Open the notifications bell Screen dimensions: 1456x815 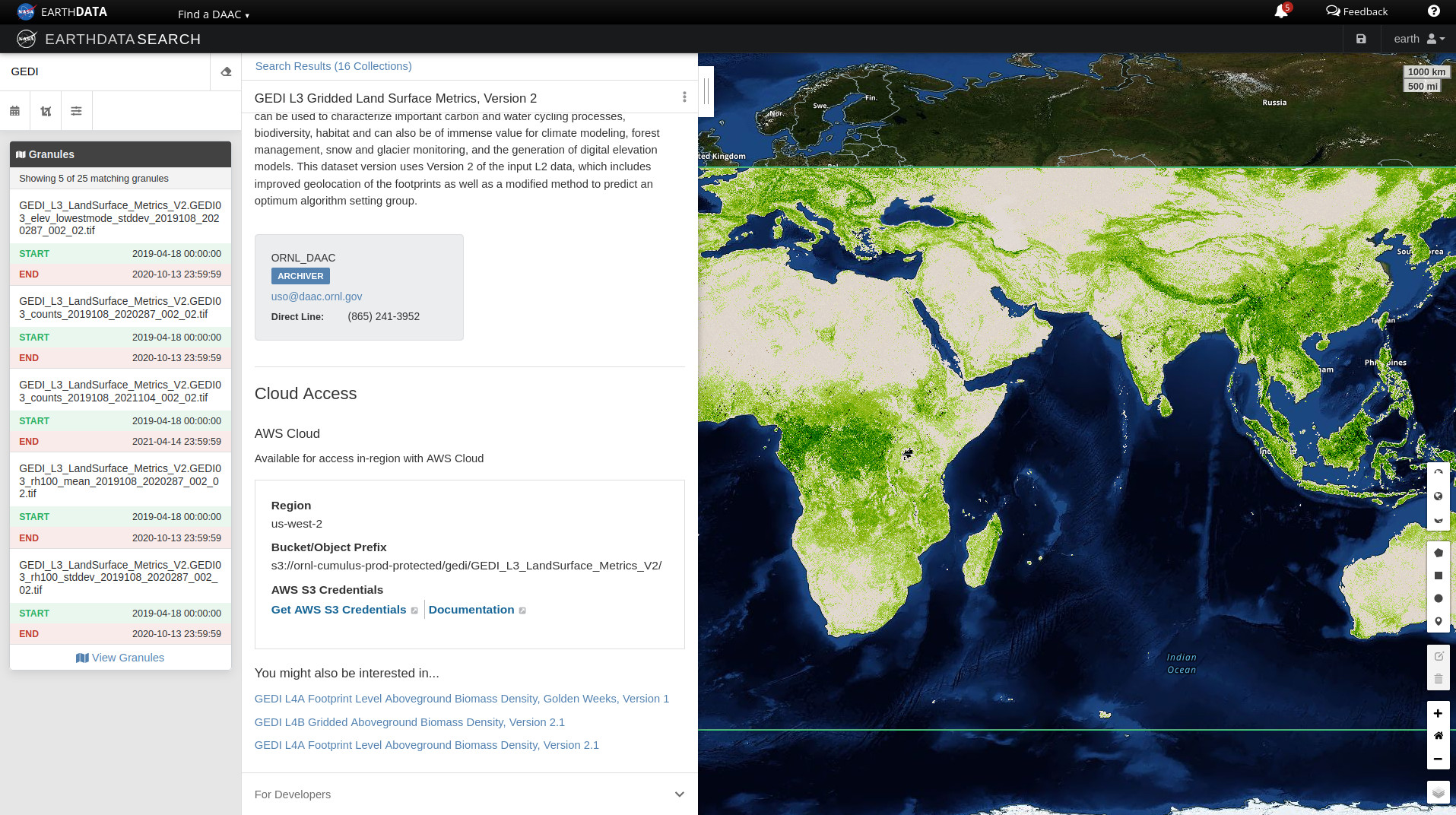click(1281, 11)
